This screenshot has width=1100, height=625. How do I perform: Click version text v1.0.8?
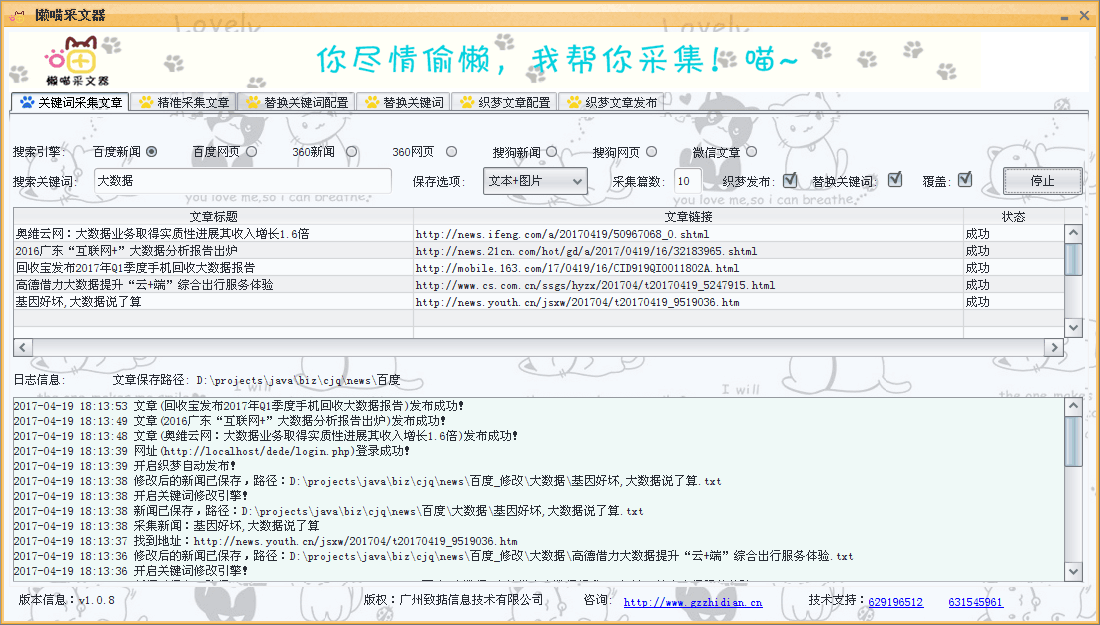(96, 600)
